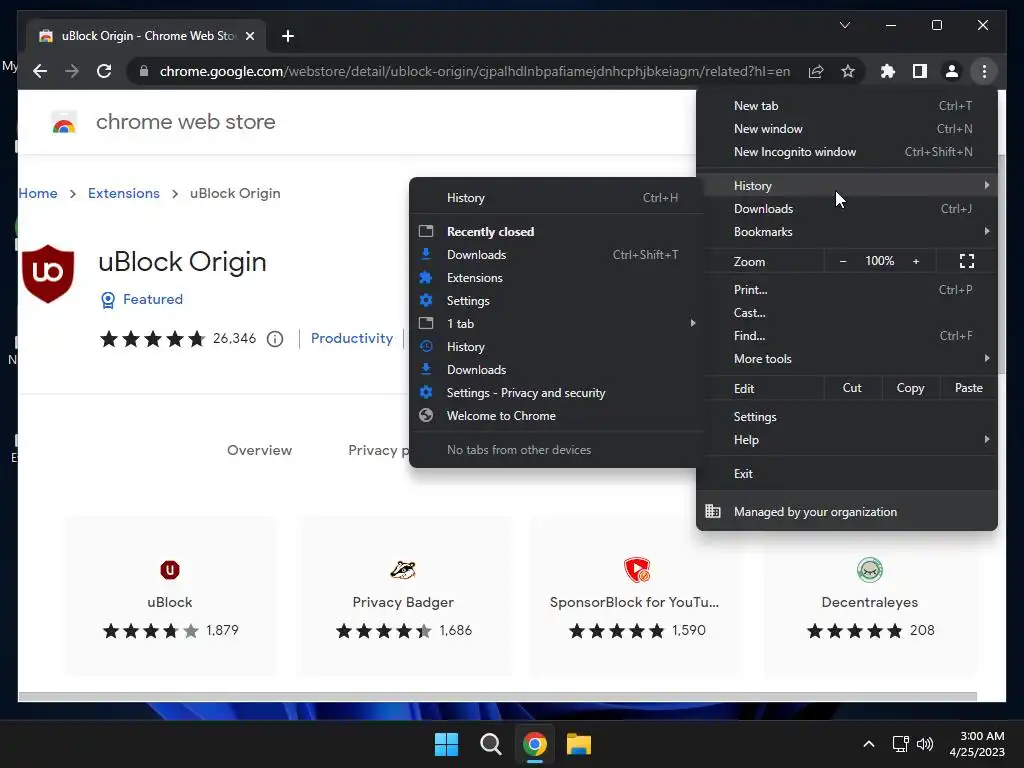1024x768 pixels.
Task: Expand the History submenu entry
Action: [x=847, y=185]
